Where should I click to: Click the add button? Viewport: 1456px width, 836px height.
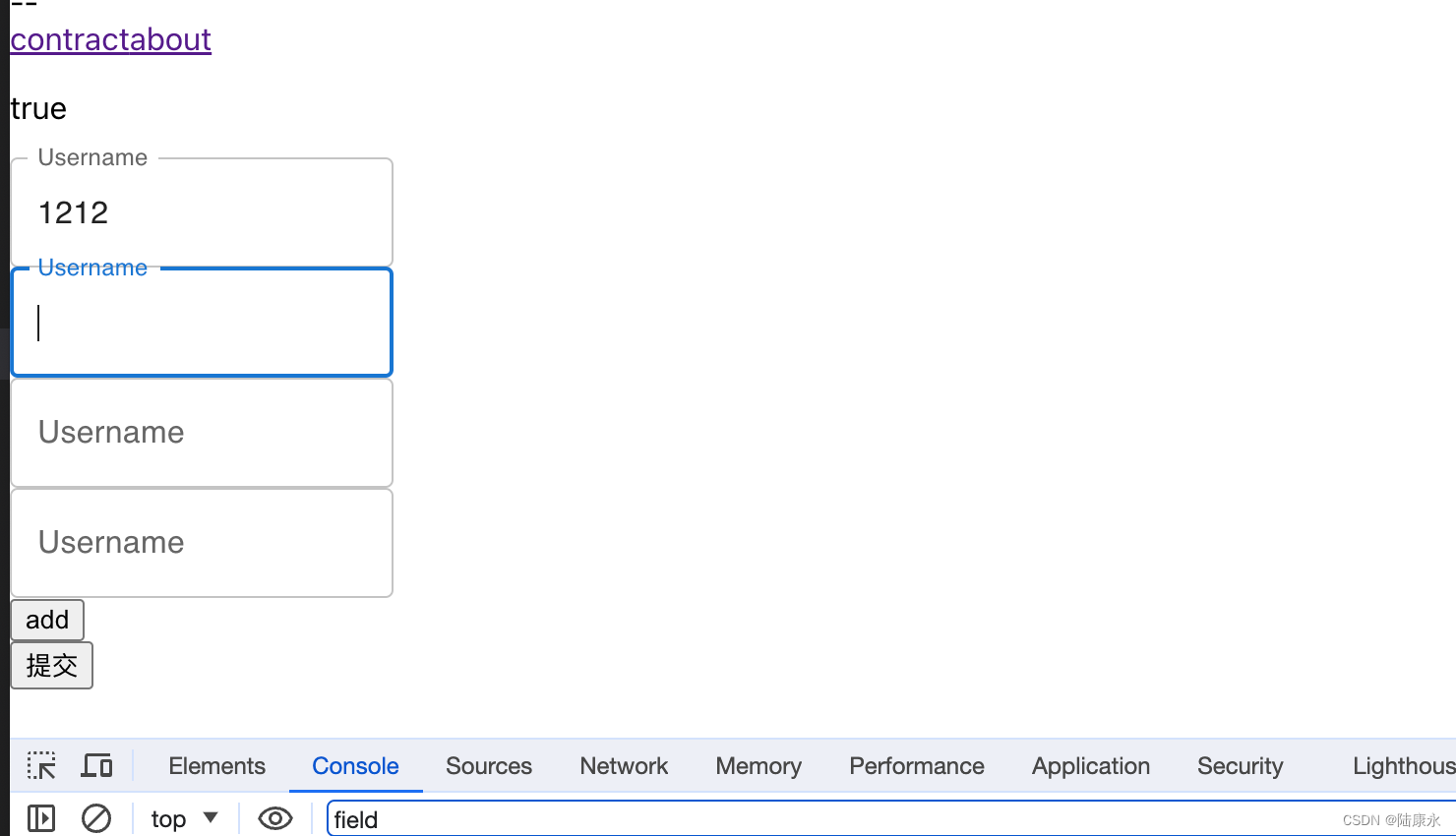pos(46,620)
